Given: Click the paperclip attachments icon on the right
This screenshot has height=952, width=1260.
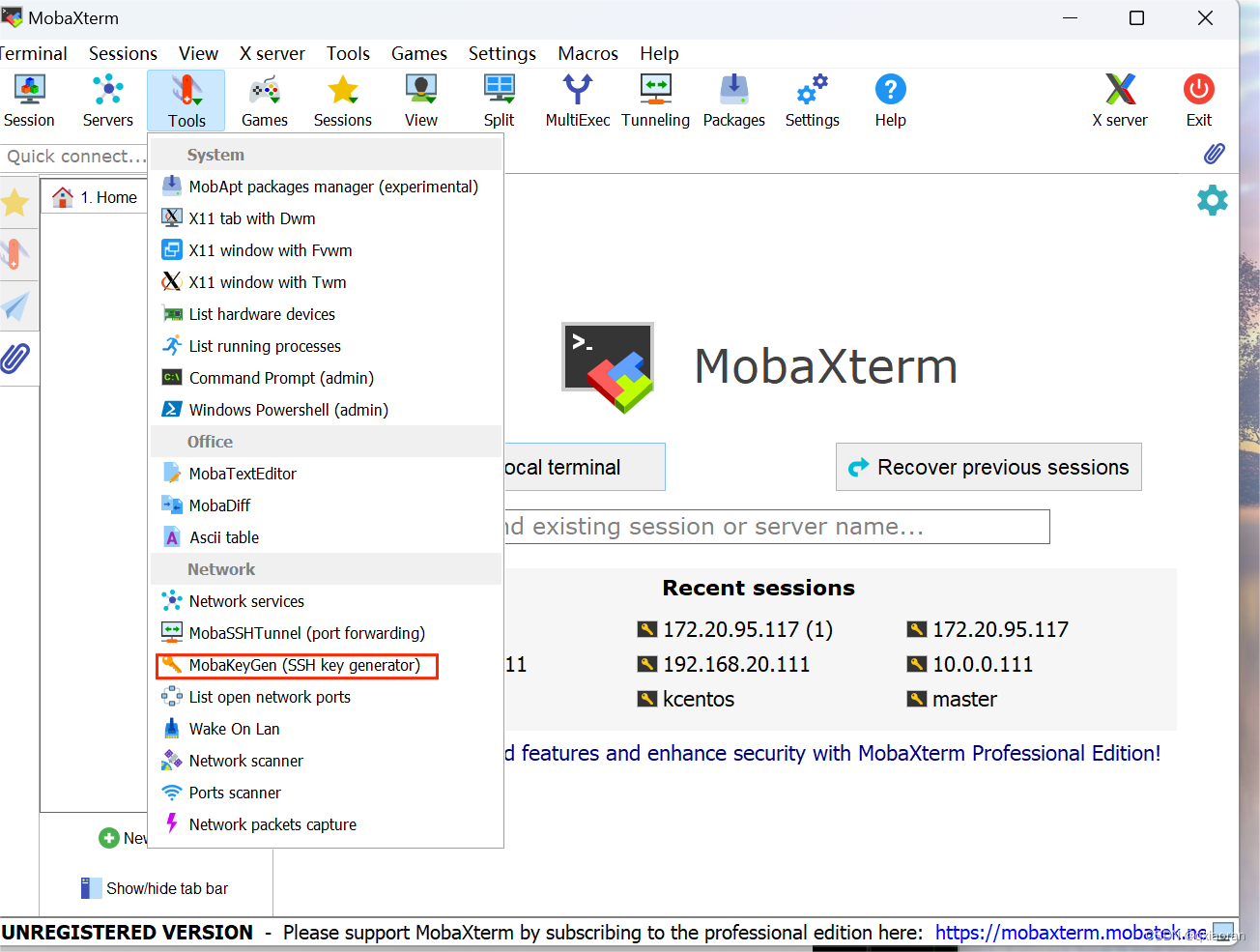Looking at the screenshot, I should [1215, 153].
